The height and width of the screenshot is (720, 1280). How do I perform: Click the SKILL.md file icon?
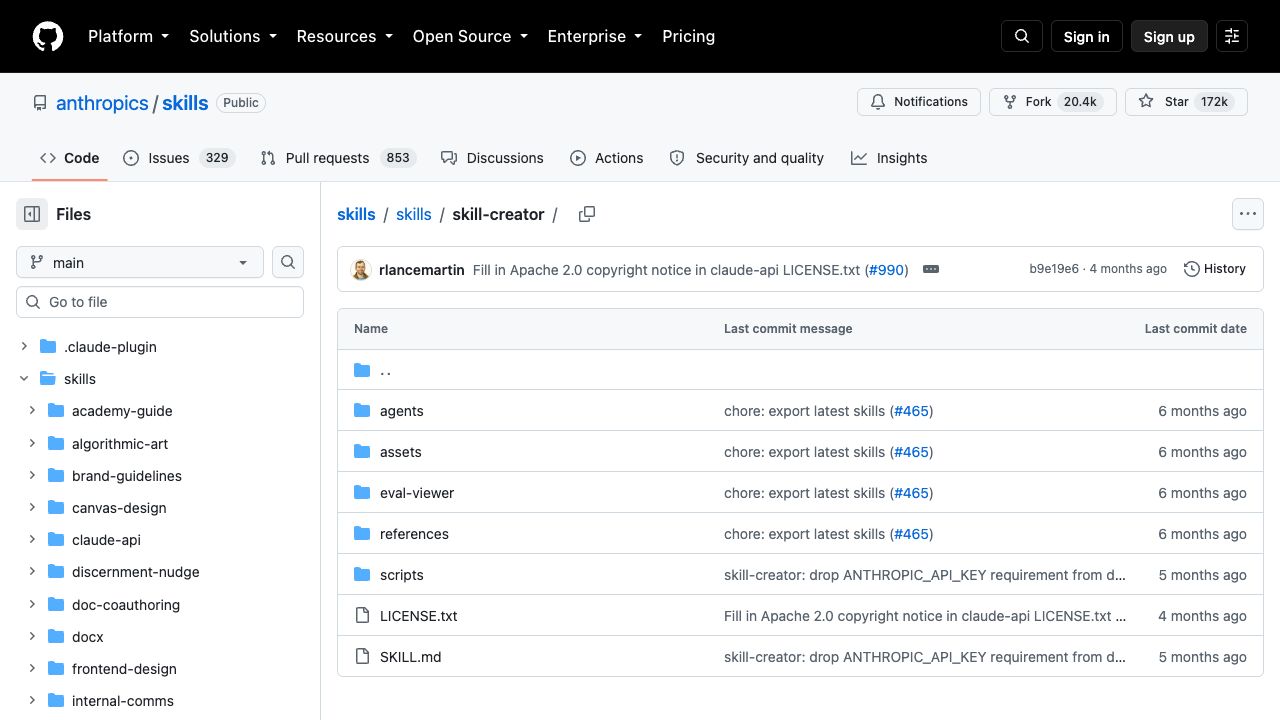[x=362, y=657]
